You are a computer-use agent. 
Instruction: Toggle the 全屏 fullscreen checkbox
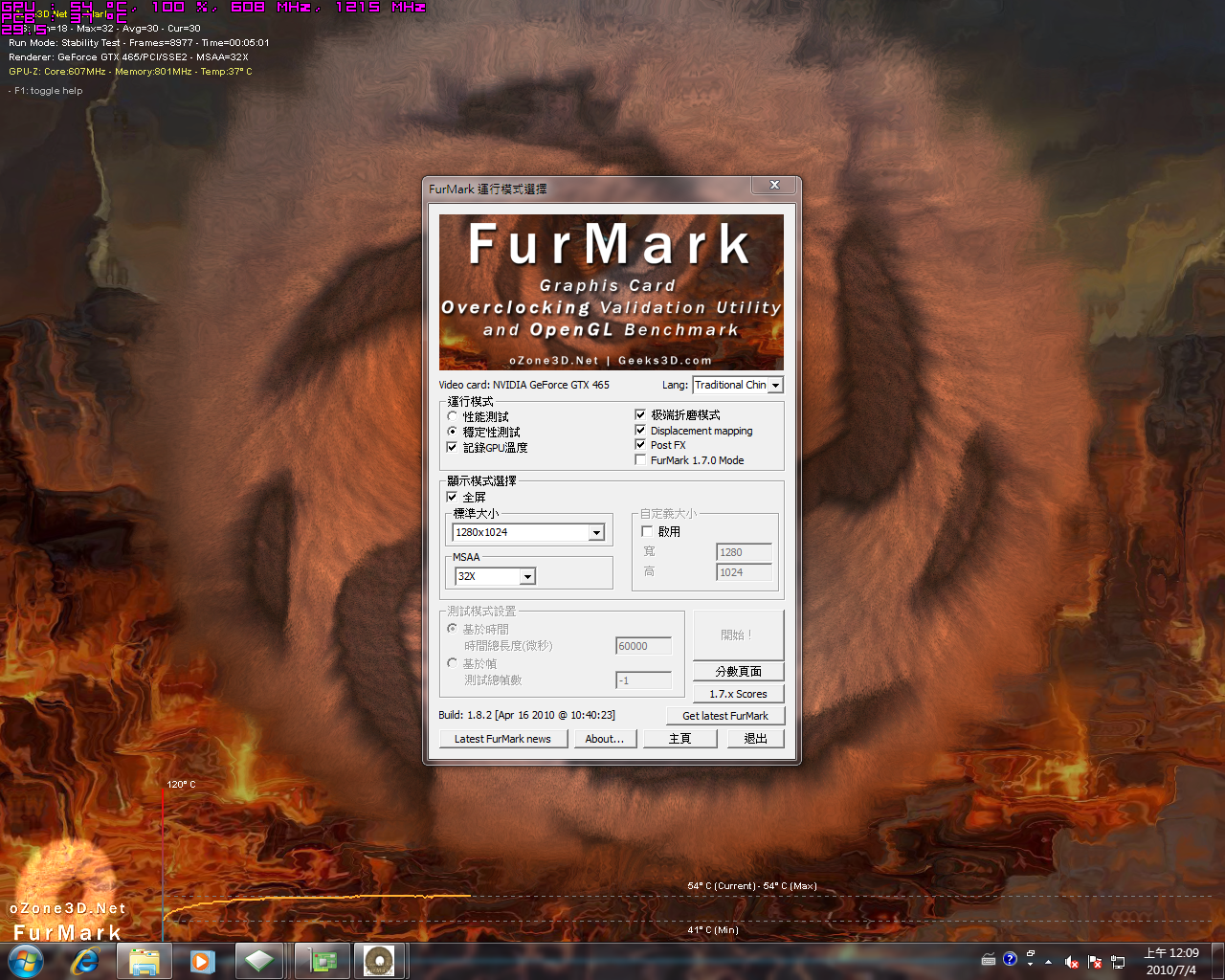pyautogui.click(x=453, y=497)
